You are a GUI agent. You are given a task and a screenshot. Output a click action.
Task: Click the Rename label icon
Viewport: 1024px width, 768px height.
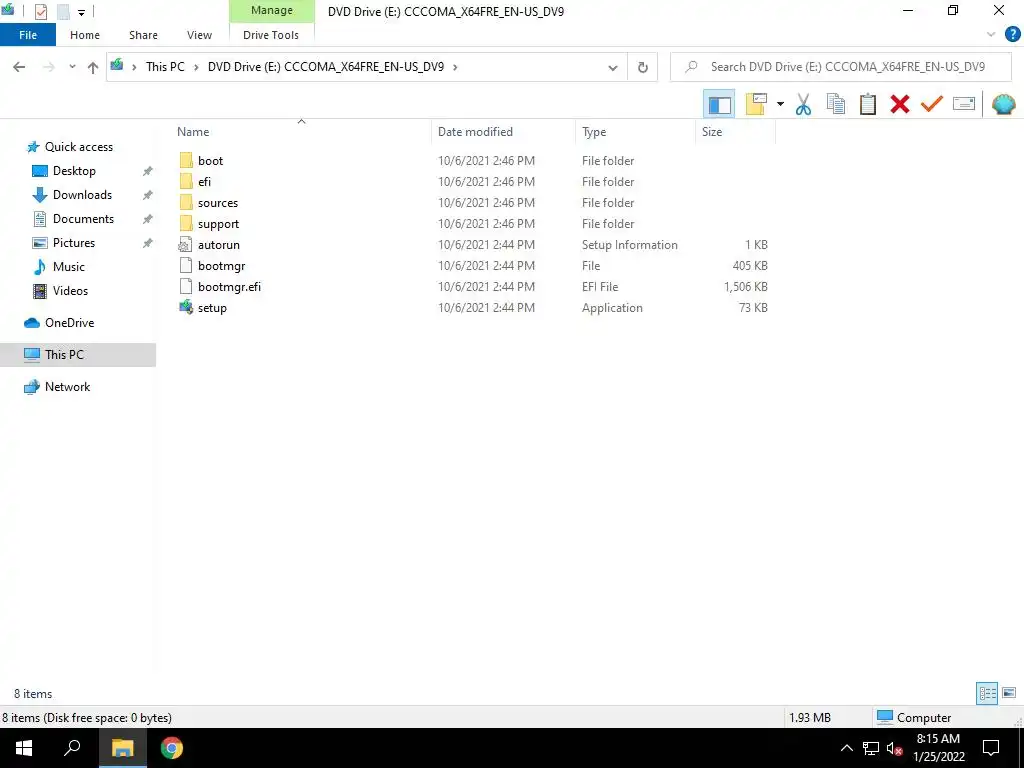(964, 104)
